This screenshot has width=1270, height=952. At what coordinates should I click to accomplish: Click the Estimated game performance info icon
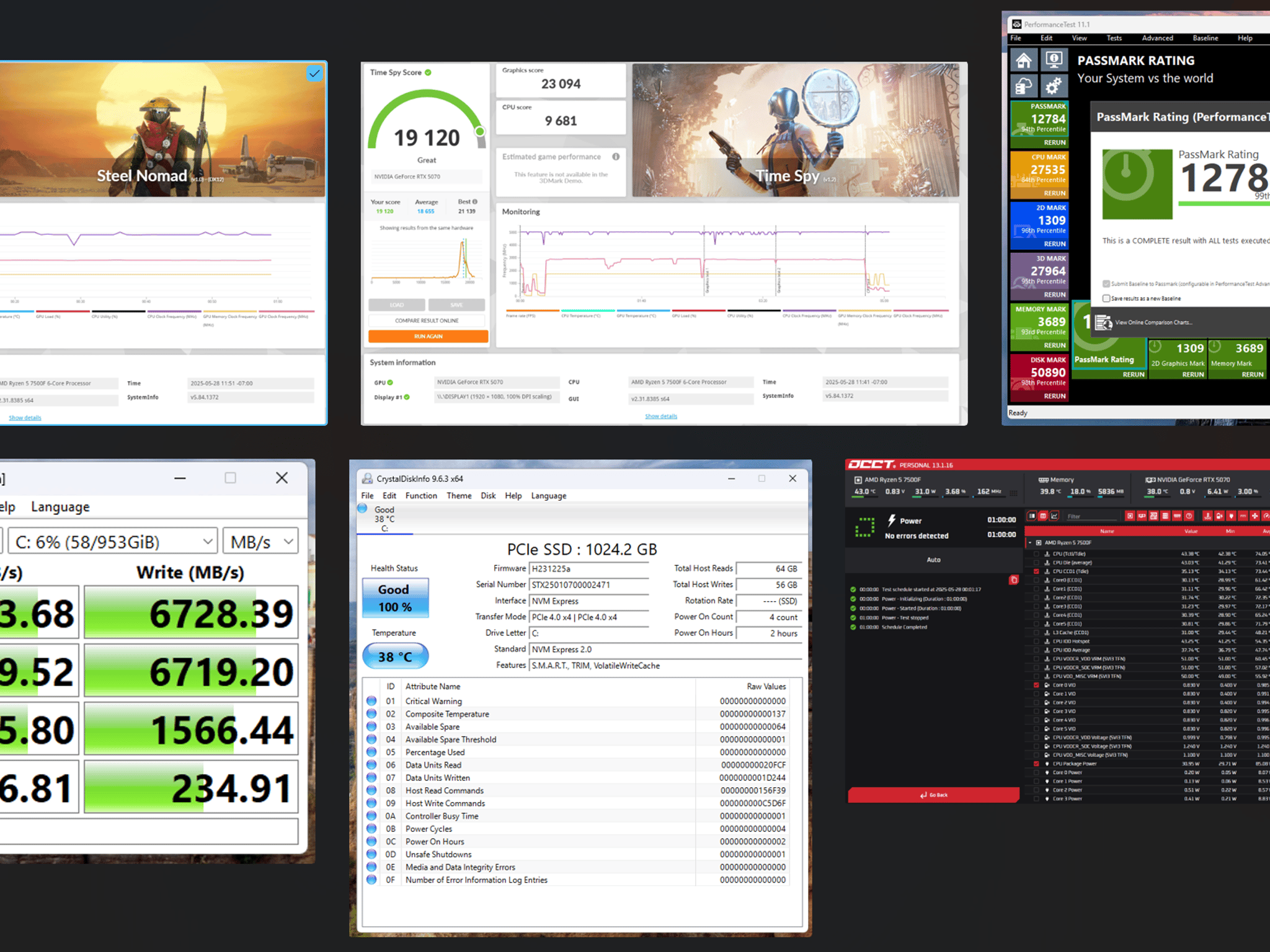pos(616,156)
